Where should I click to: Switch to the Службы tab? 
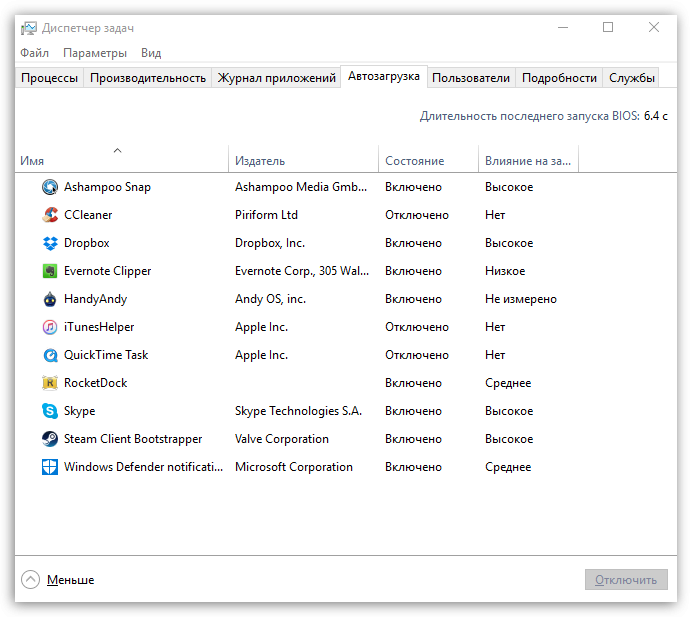tap(632, 78)
